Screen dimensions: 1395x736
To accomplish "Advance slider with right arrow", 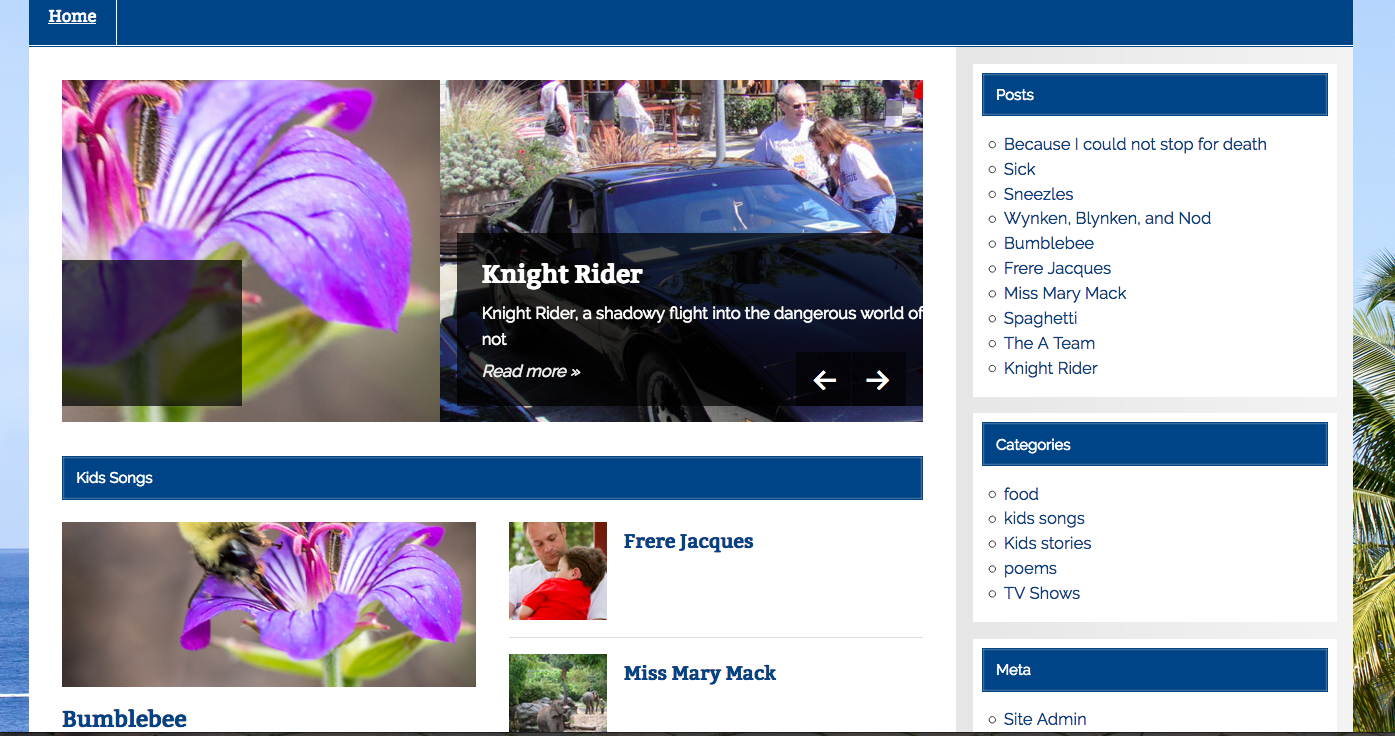I will [x=878, y=379].
